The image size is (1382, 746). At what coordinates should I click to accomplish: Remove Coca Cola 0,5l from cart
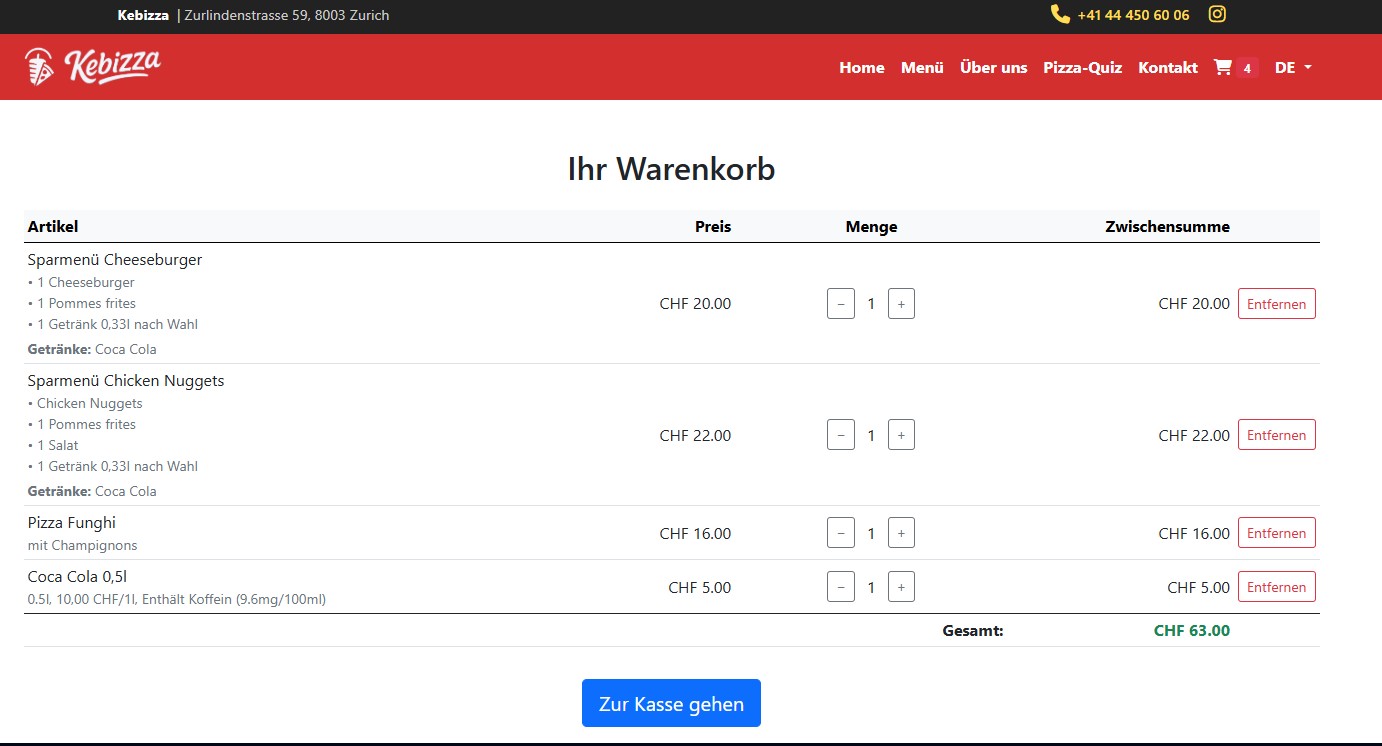point(1276,587)
